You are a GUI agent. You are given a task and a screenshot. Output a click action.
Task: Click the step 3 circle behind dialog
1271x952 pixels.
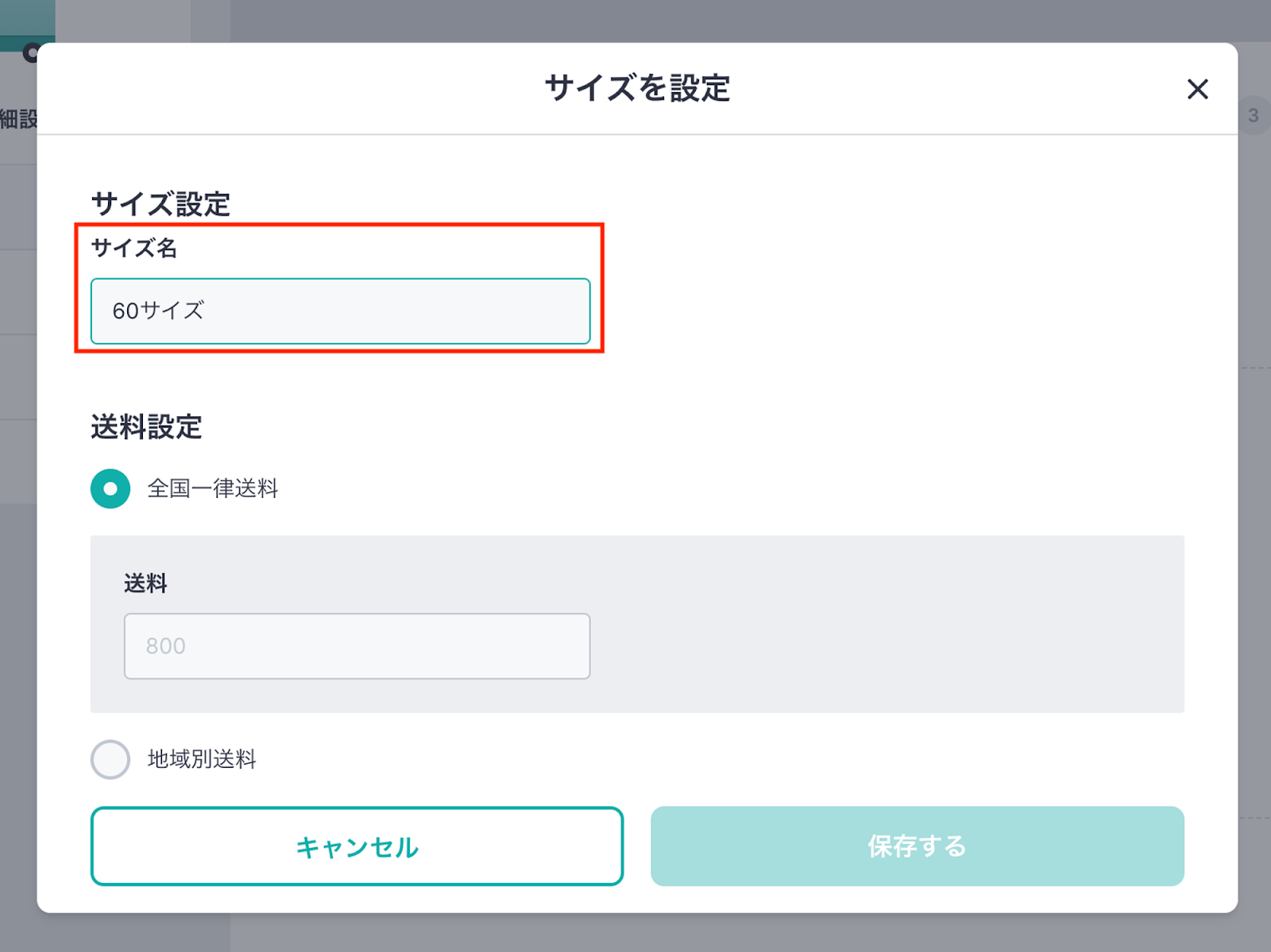(x=1254, y=116)
